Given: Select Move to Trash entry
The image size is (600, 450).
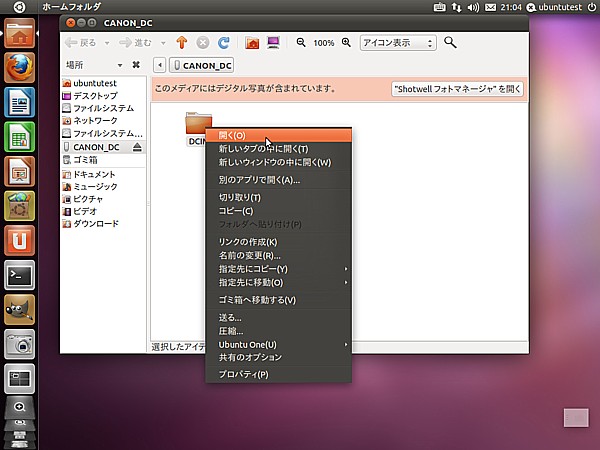Looking at the screenshot, I should click(x=279, y=300).
